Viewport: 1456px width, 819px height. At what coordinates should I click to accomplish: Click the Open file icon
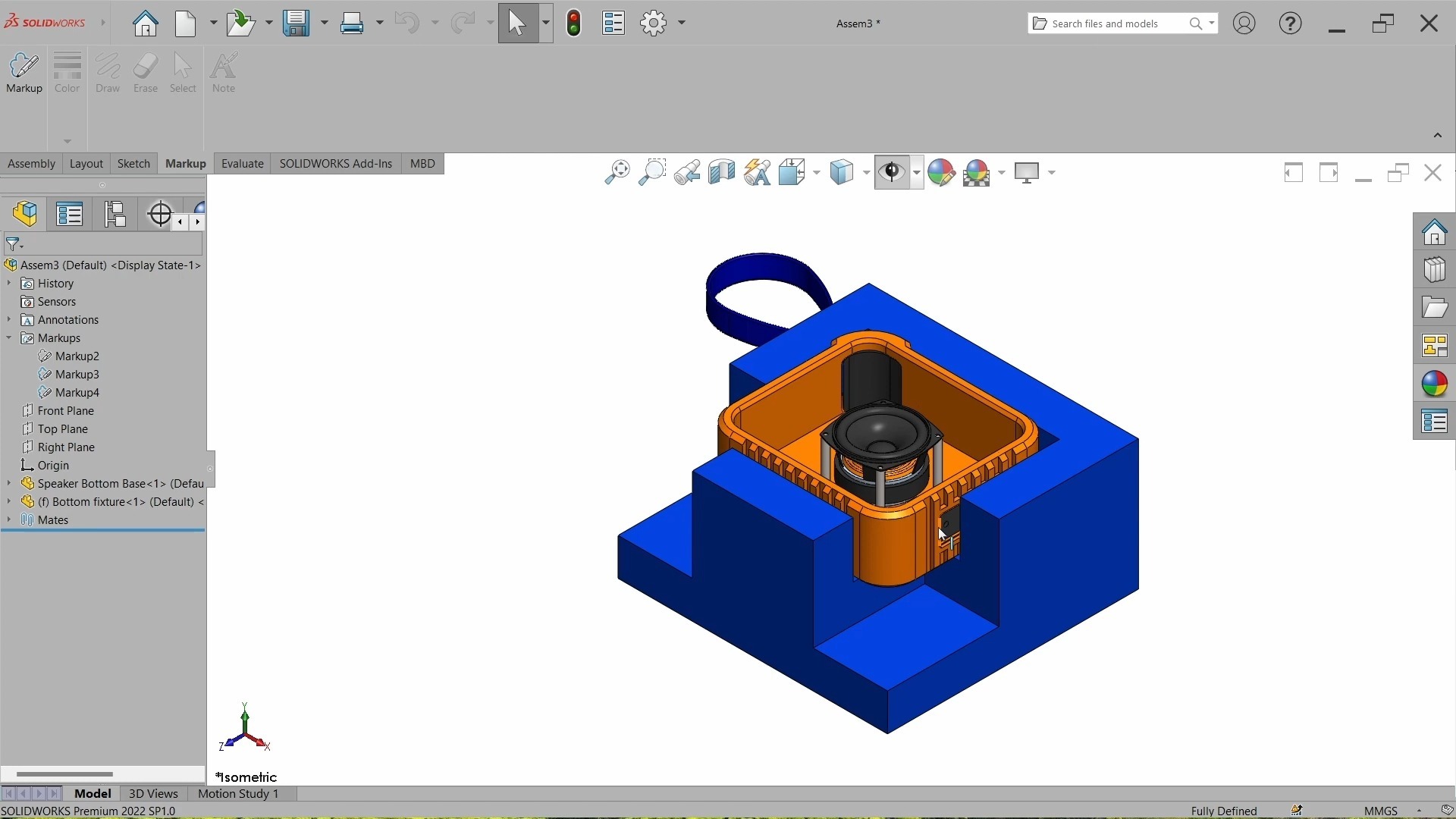coord(241,24)
